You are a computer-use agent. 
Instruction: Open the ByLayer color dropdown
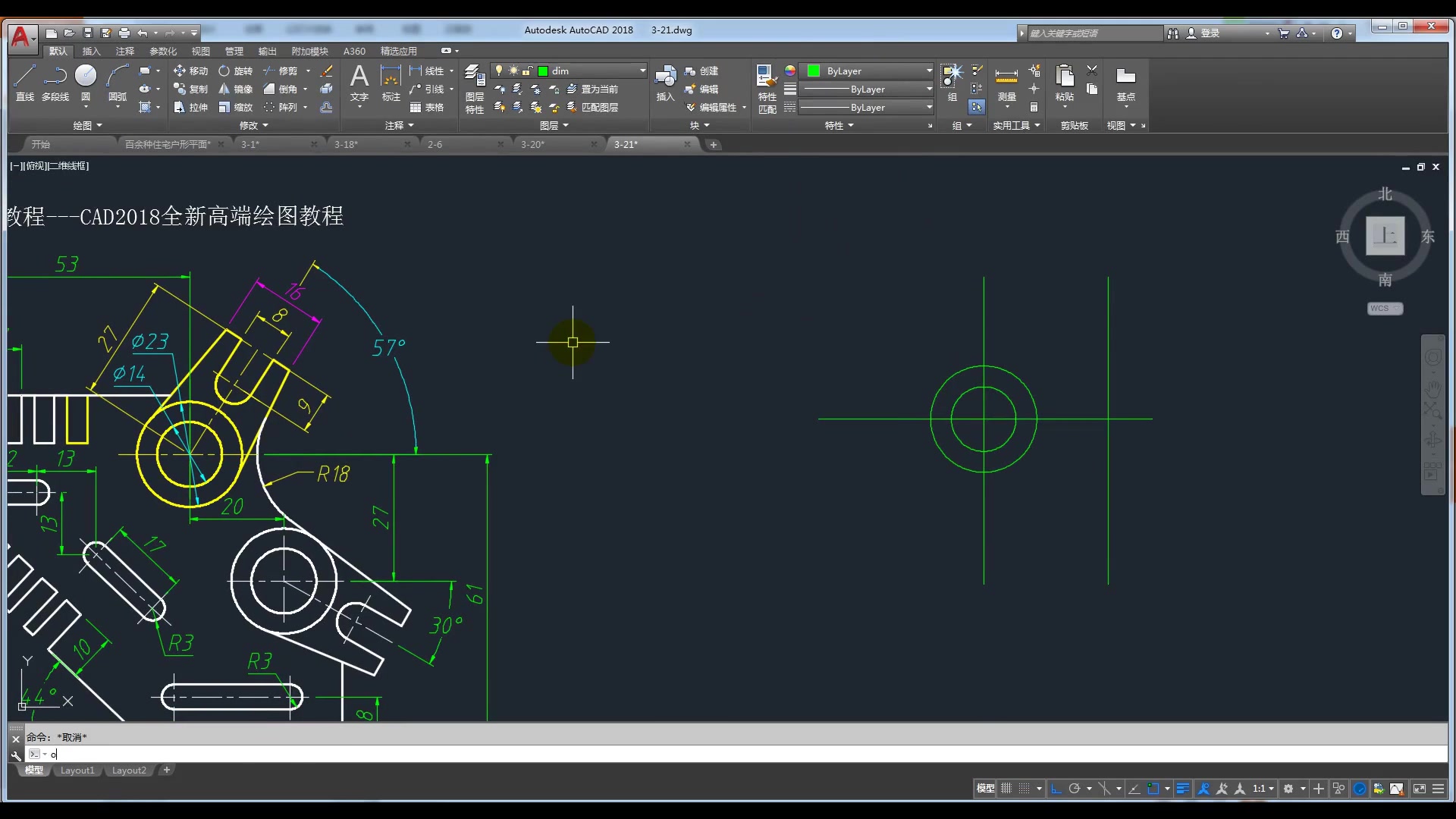(x=929, y=71)
